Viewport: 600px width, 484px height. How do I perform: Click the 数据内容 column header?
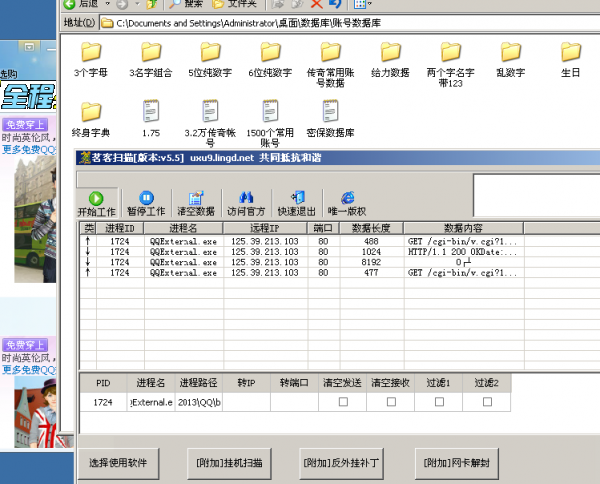click(463, 228)
